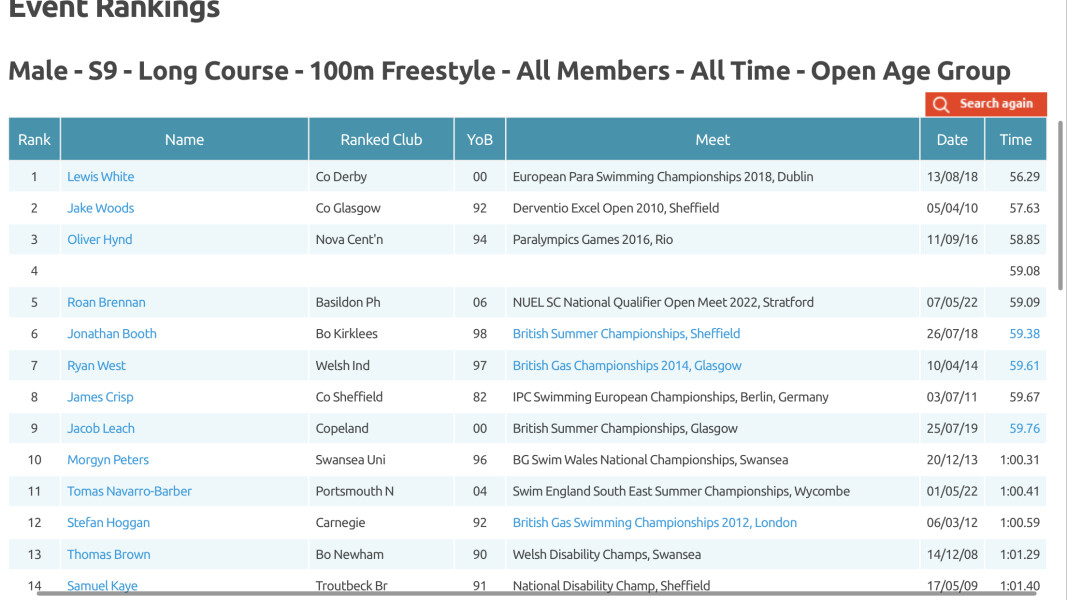
Task: Click the 59.38 time link
Action: (x=1024, y=334)
